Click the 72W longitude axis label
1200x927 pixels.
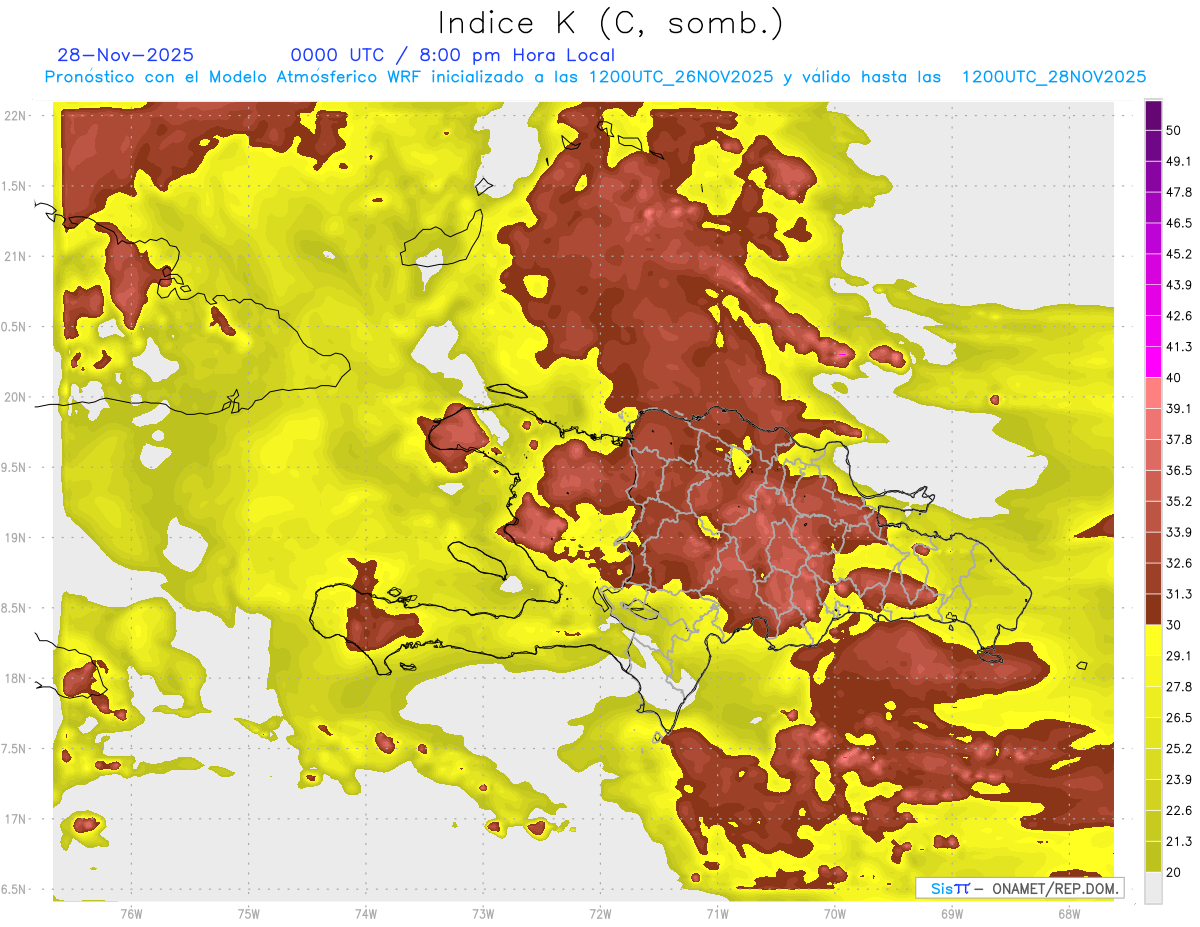(x=601, y=913)
